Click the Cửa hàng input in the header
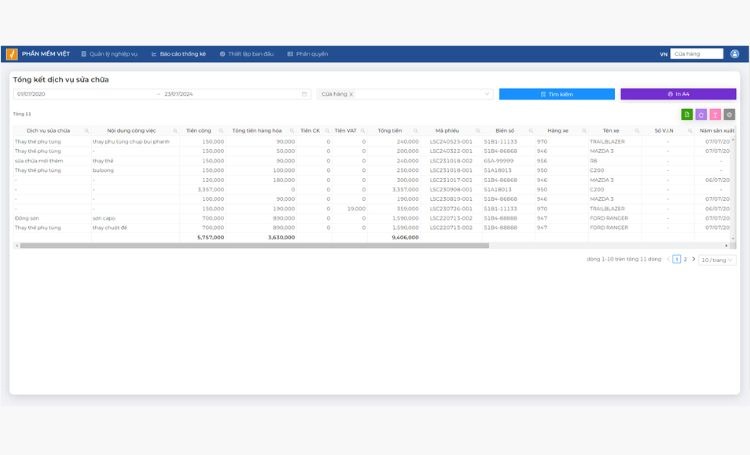 696,54
